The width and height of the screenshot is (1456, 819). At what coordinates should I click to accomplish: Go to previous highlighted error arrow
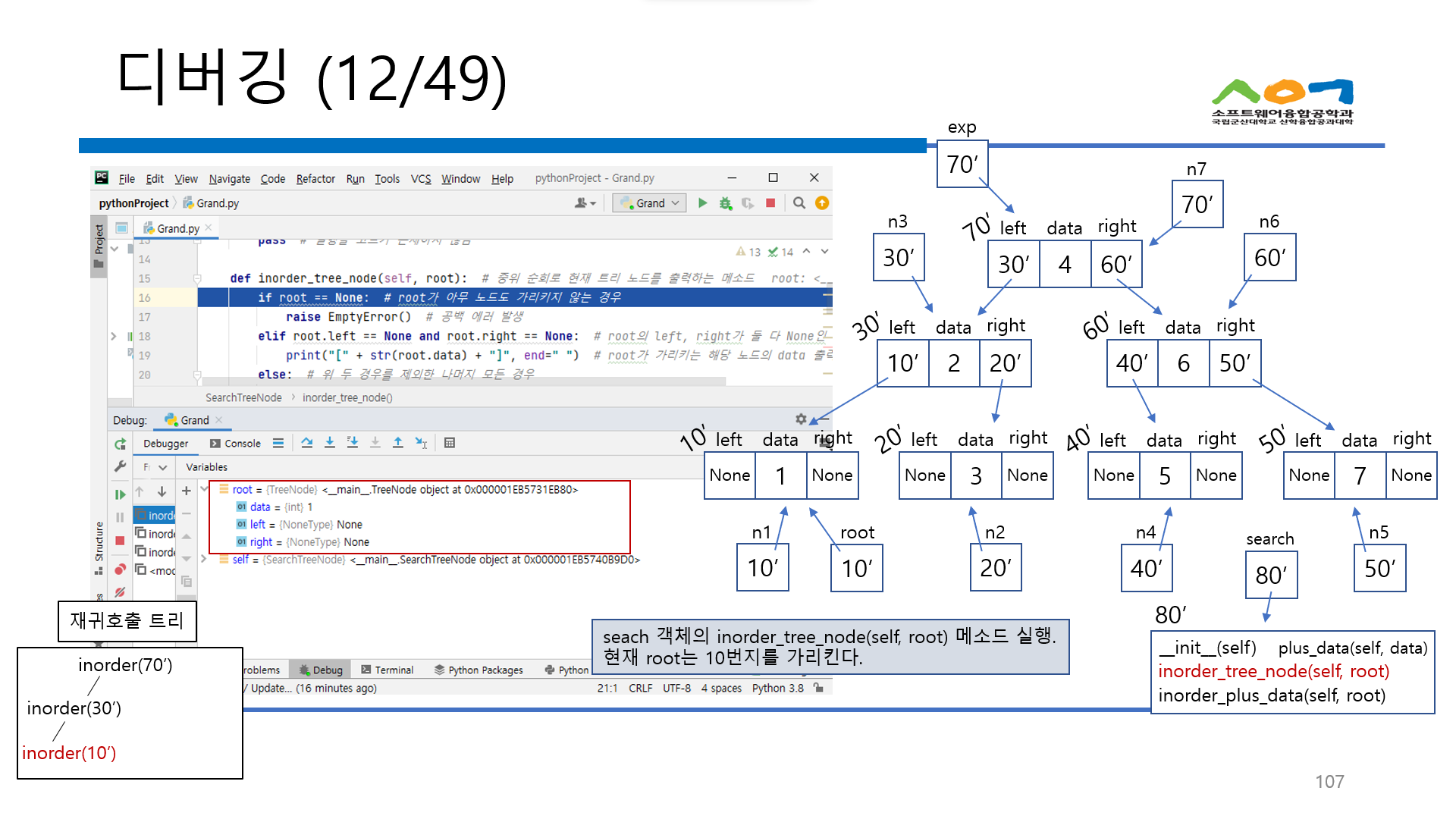(x=807, y=252)
